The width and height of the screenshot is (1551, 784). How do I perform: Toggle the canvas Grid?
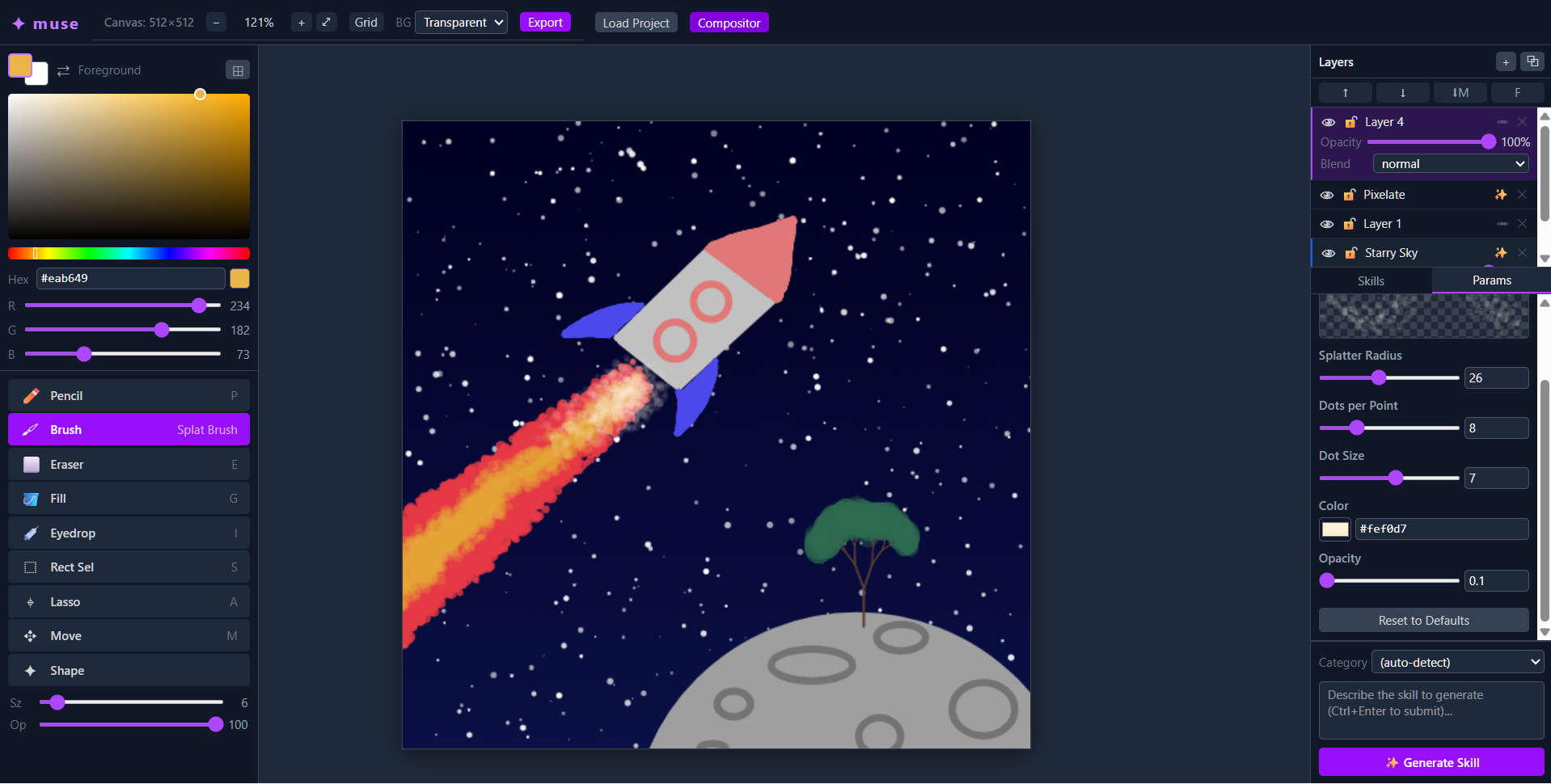pos(366,23)
